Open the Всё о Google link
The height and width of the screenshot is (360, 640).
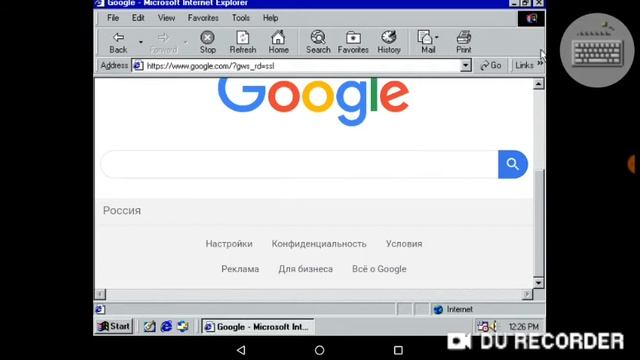(379, 269)
